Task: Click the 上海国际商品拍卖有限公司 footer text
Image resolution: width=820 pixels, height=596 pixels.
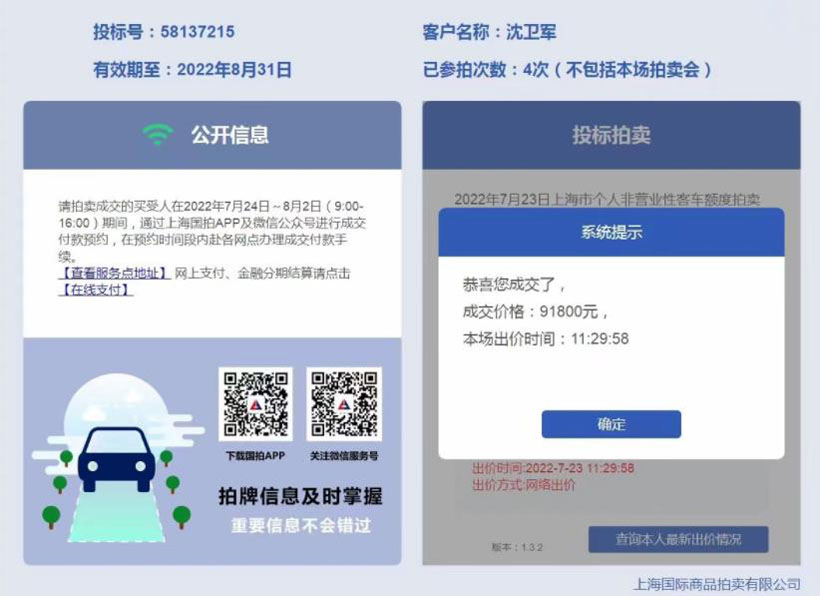Action: tap(716, 584)
